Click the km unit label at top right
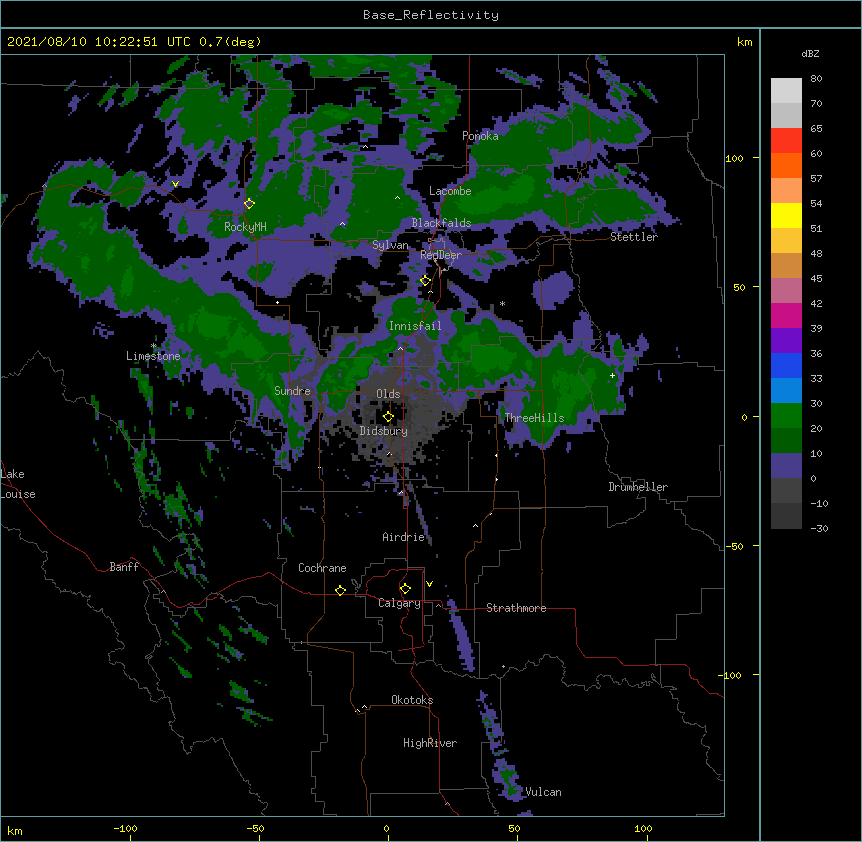The width and height of the screenshot is (862, 842). [x=745, y=42]
